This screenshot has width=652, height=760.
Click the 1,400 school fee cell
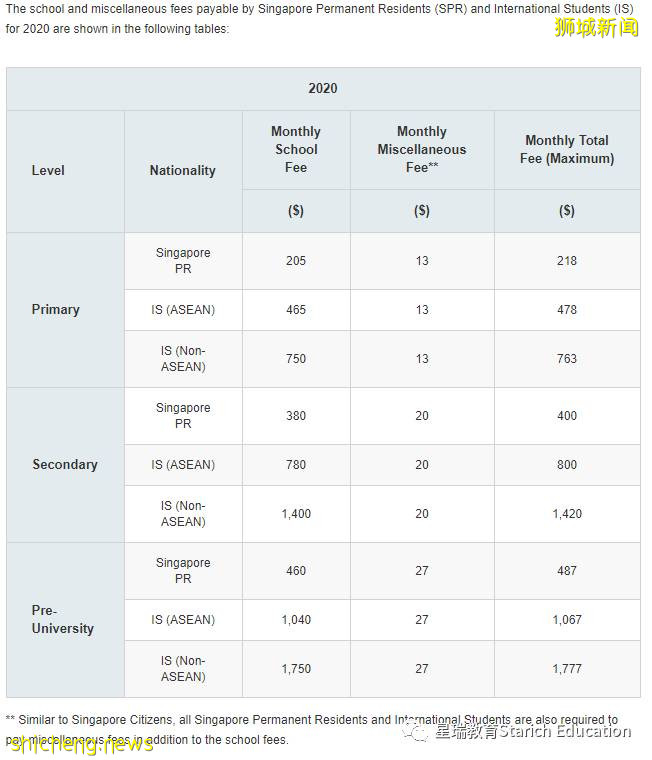click(x=296, y=514)
